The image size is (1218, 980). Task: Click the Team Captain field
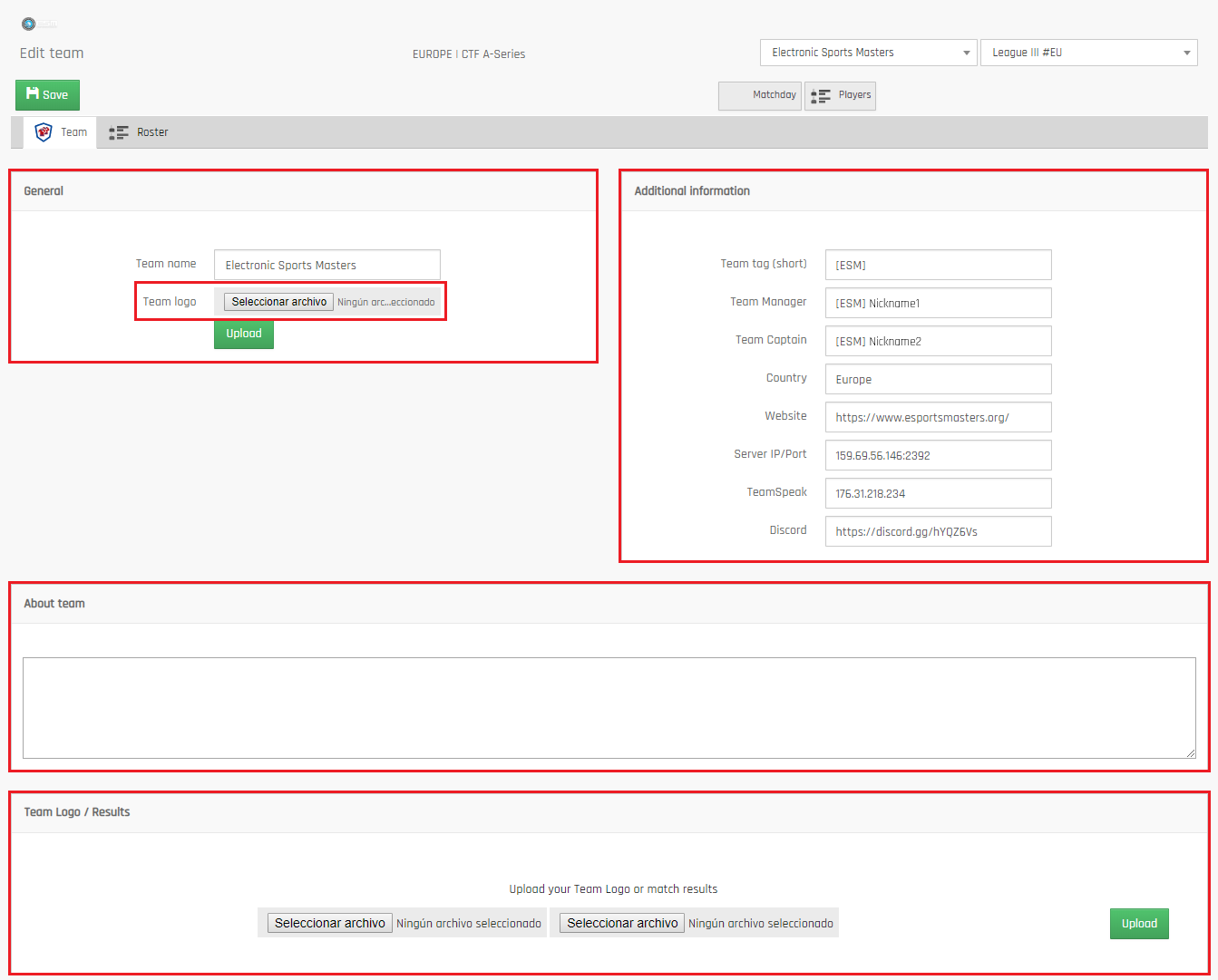pyautogui.click(x=939, y=341)
